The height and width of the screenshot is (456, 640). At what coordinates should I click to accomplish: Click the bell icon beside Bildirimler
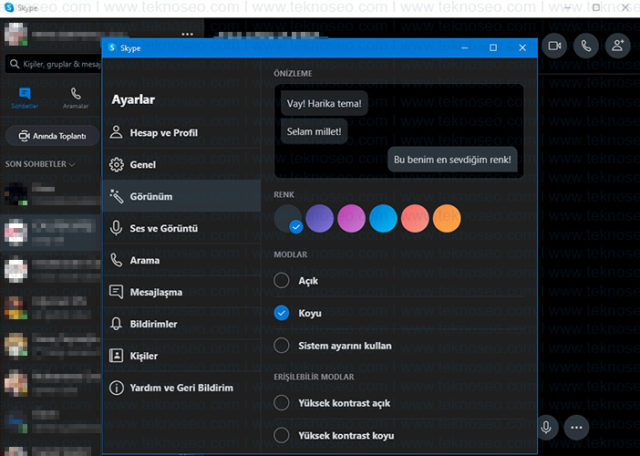(x=116, y=324)
